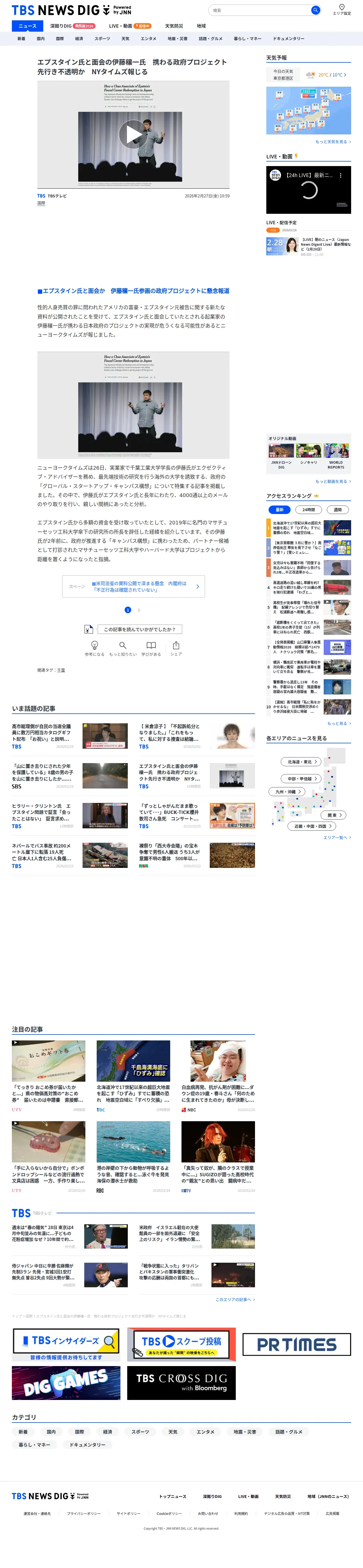Open the DIG GAMES banner
This screenshot has width=363, height=1568.
click(x=66, y=1383)
